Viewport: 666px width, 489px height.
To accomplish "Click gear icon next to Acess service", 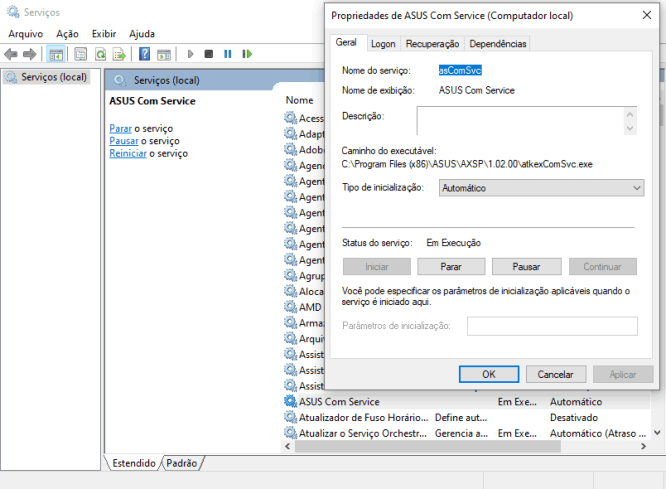I will point(291,118).
